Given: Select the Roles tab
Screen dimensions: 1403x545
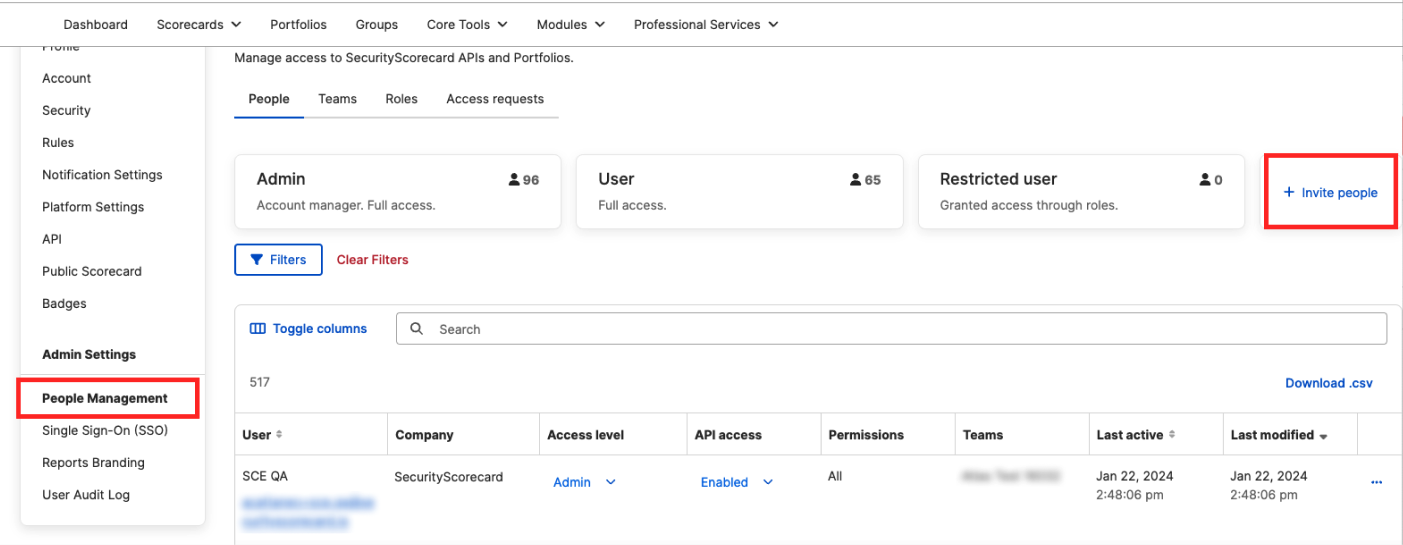Looking at the screenshot, I should 401,99.
